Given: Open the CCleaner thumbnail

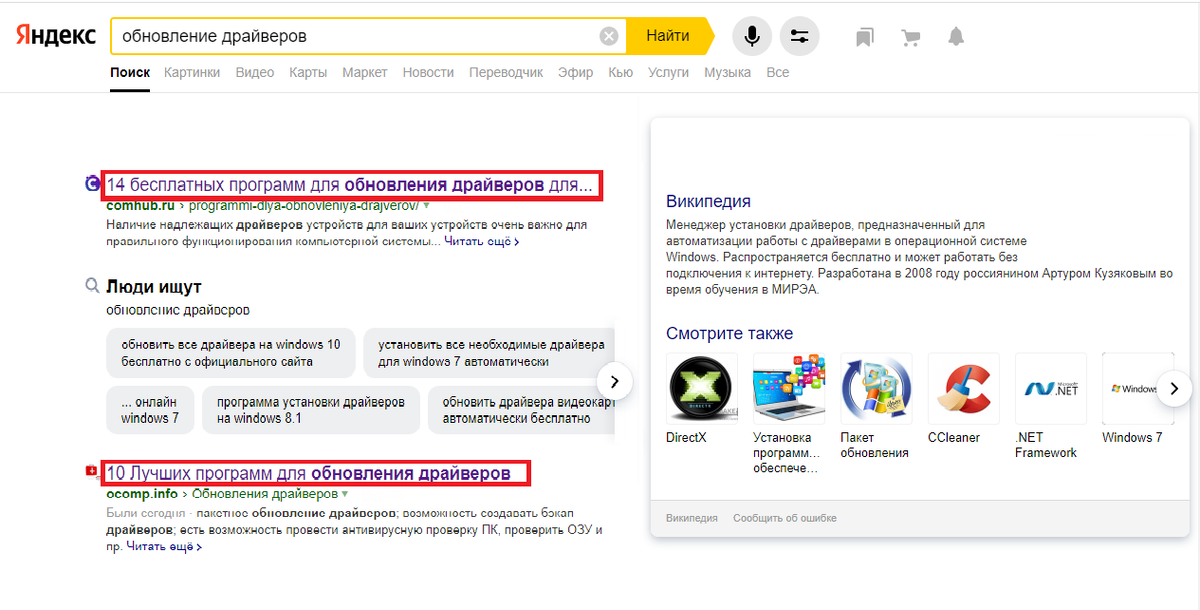Looking at the screenshot, I should point(964,388).
